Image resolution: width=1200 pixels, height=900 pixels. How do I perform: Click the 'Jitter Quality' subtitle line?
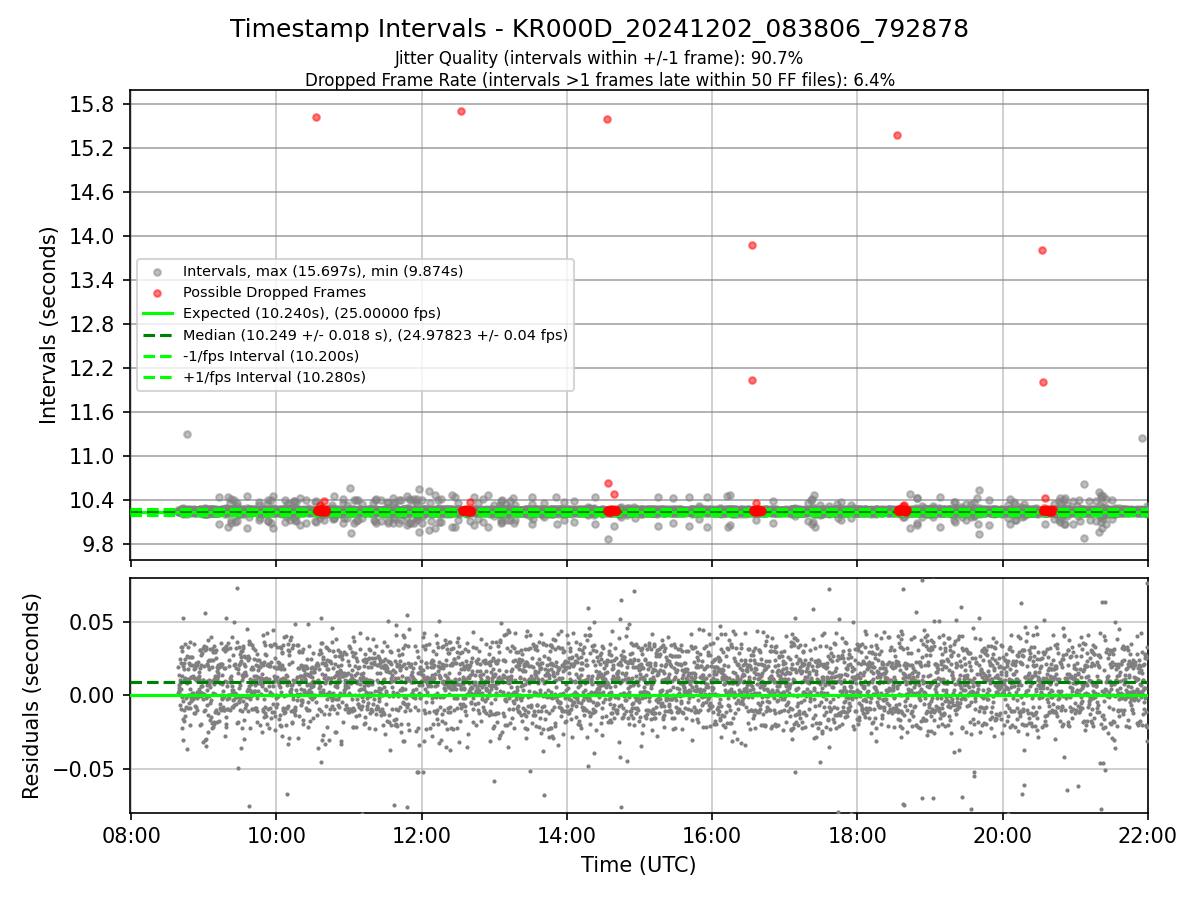tap(599, 58)
